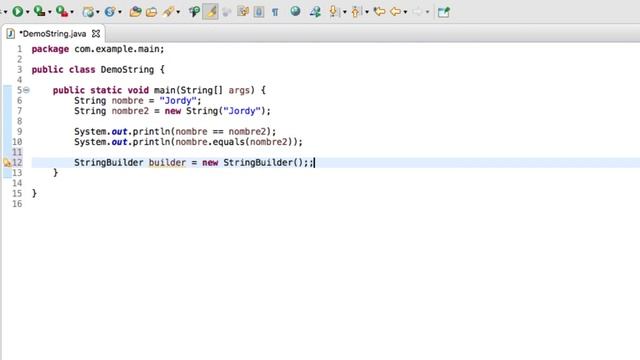Click the 'DemoString' class name
Viewport: 640px width, 360px height.
(x=127, y=70)
